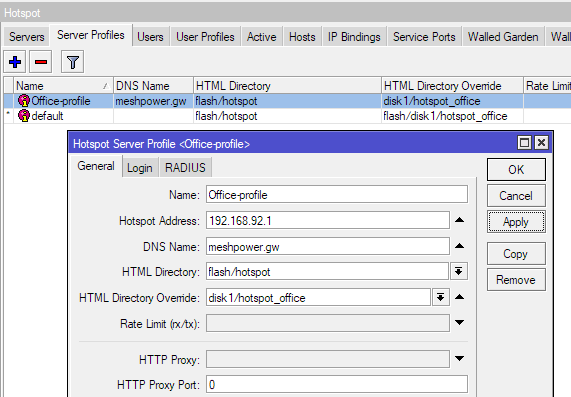Select the Office-profile table row name
Image resolution: width=571 pixels, height=397 pixels.
(61, 101)
